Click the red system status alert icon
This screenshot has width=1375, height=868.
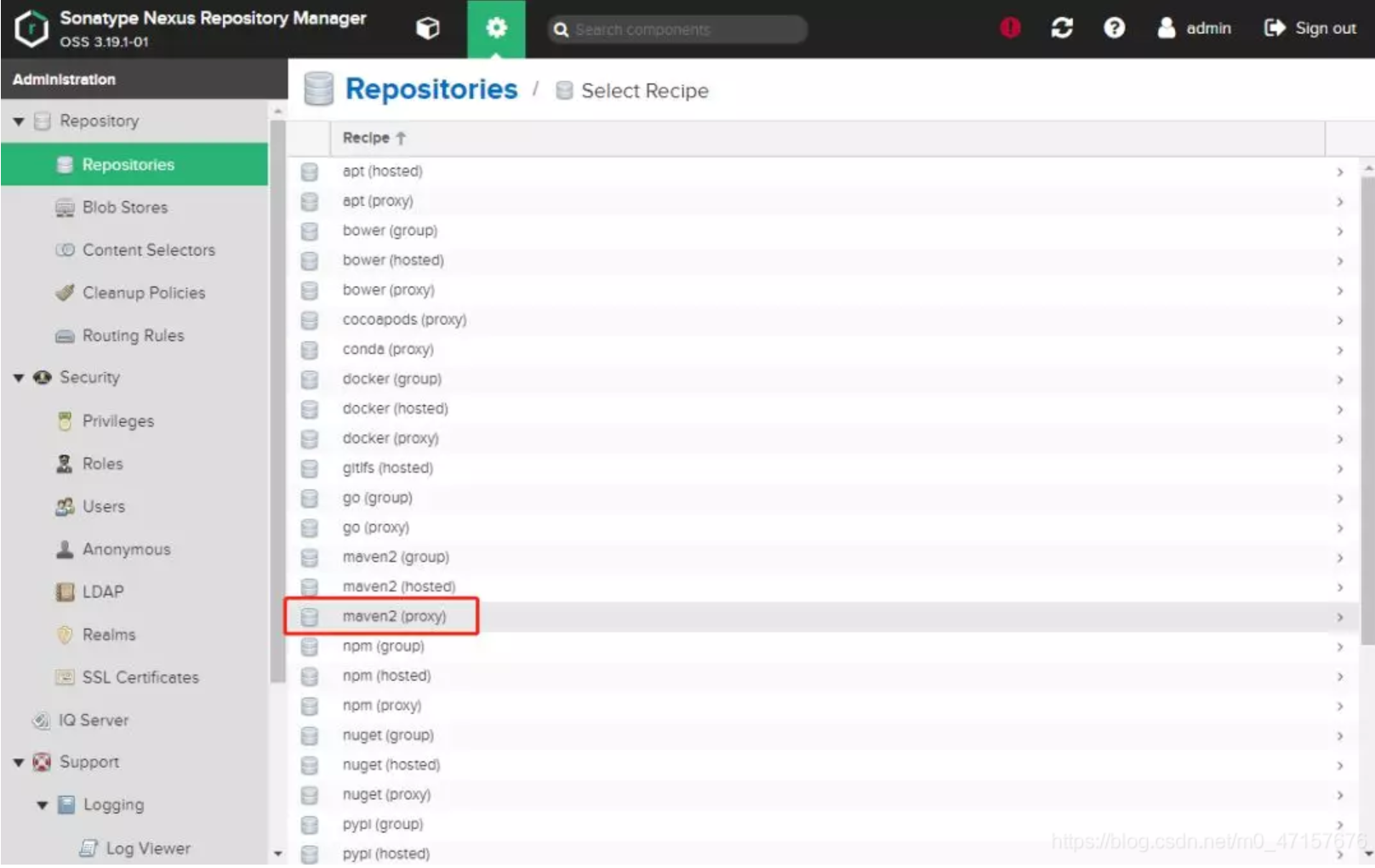(1010, 28)
